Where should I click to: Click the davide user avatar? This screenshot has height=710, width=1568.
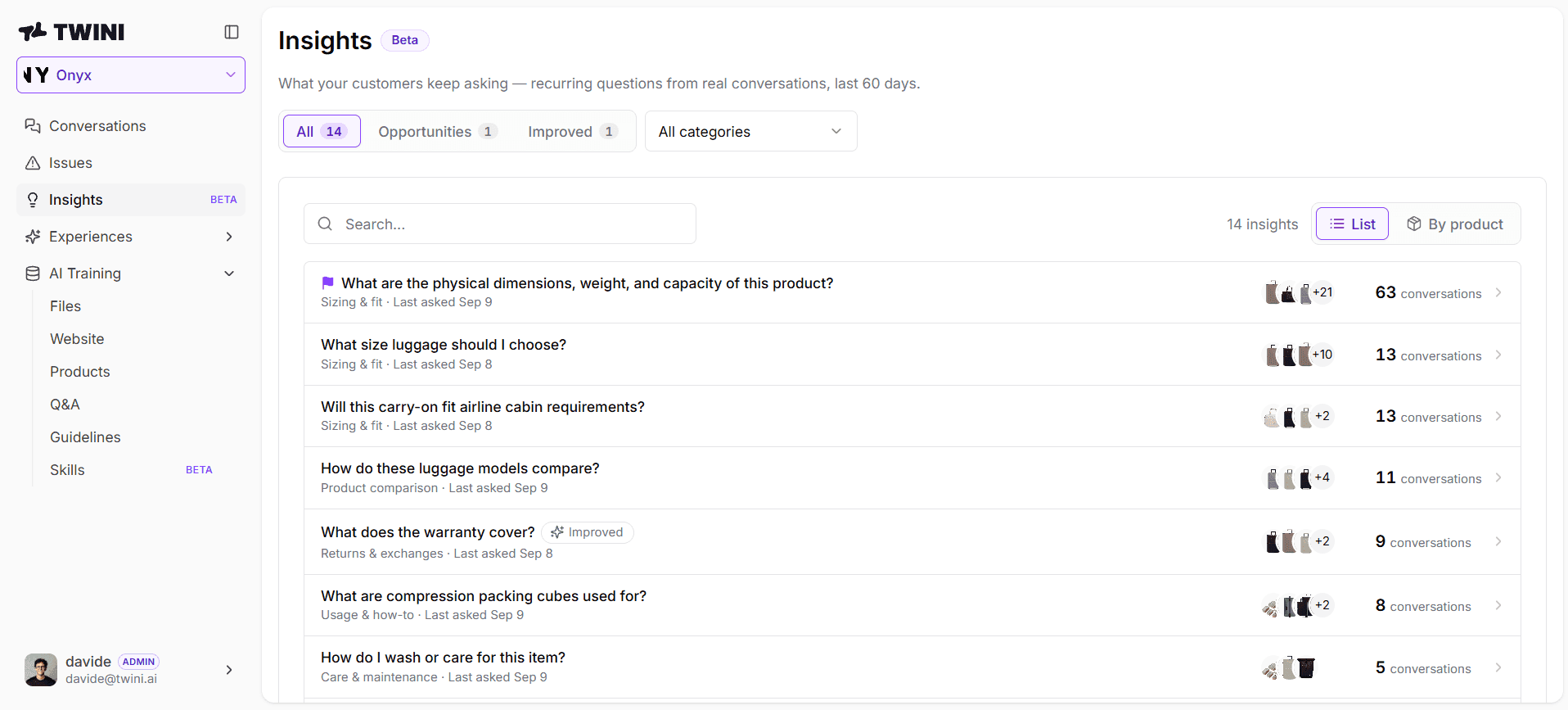[x=41, y=670]
